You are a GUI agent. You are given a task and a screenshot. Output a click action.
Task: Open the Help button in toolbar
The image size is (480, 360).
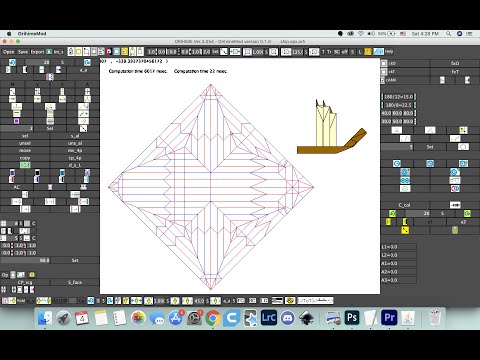[x=389, y=52]
